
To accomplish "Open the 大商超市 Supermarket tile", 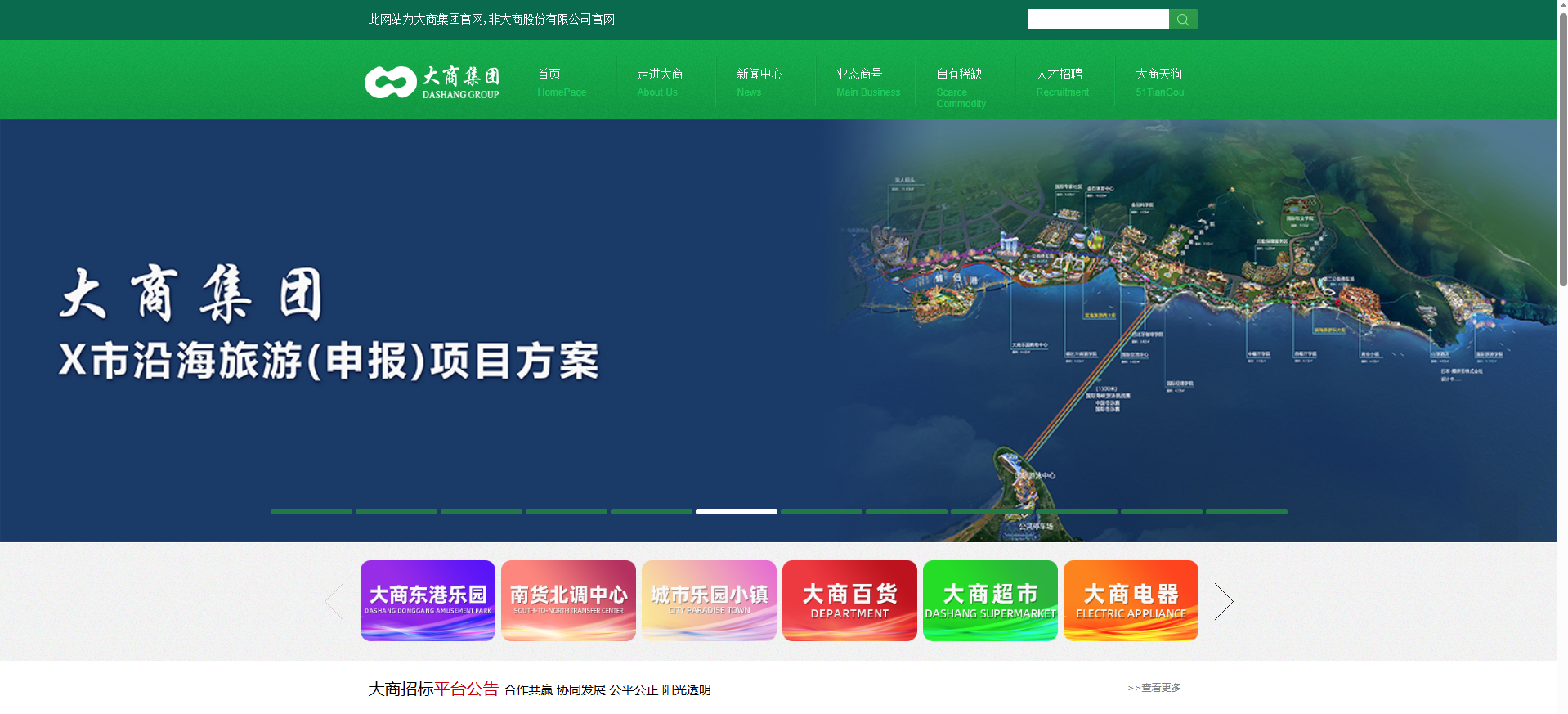I will pos(990,600).
